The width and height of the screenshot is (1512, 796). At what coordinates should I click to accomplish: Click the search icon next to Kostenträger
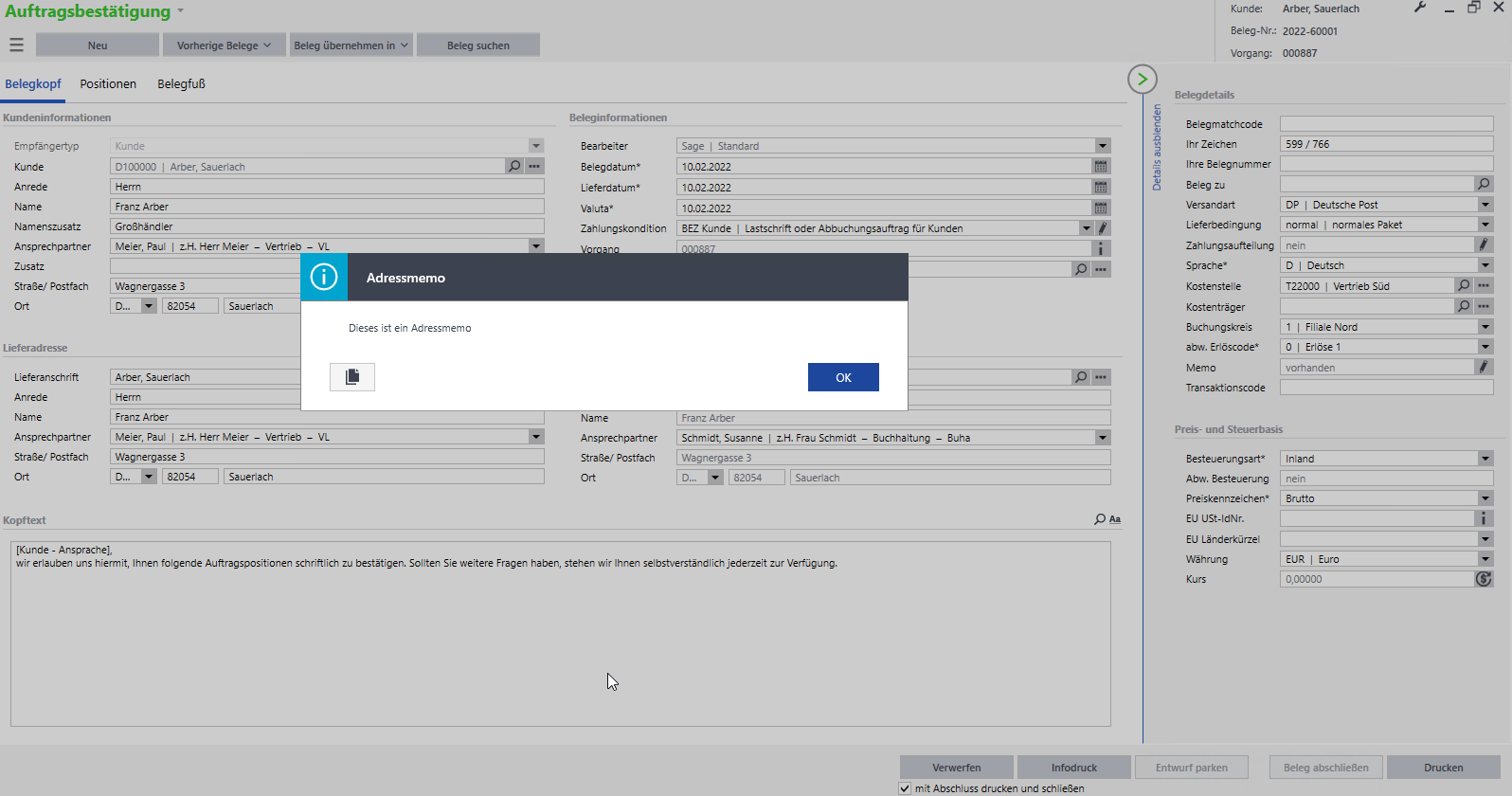(1464, 306)
